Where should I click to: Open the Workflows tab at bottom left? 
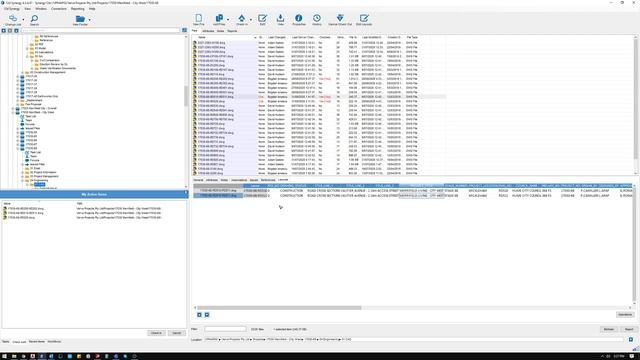[54, 342]
